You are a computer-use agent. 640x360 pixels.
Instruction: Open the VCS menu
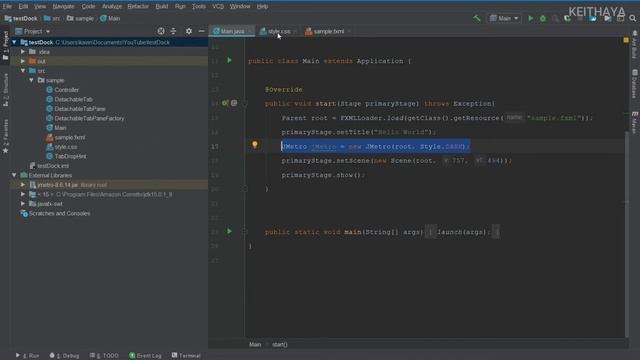tap(218, 6)
